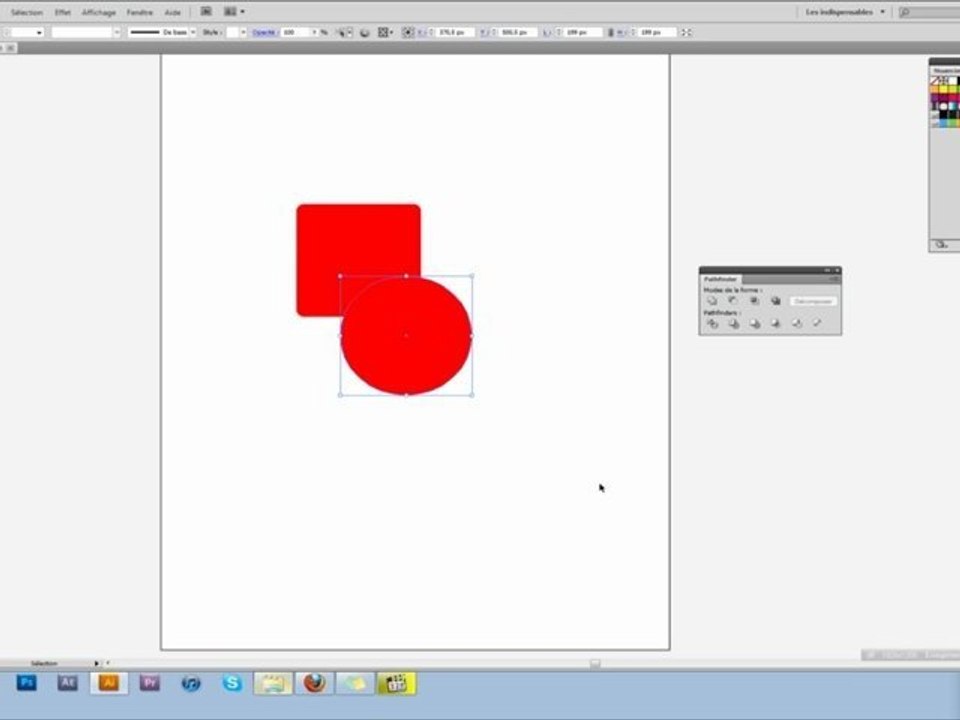960x720 pixels.
Task: Click the Y position value field
Action: (x=518, y=32)
